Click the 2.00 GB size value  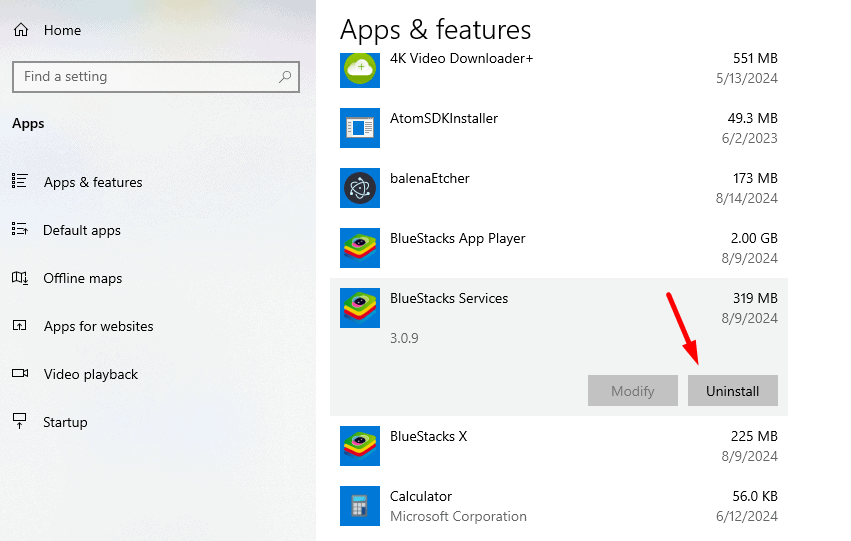pos(754,238)
